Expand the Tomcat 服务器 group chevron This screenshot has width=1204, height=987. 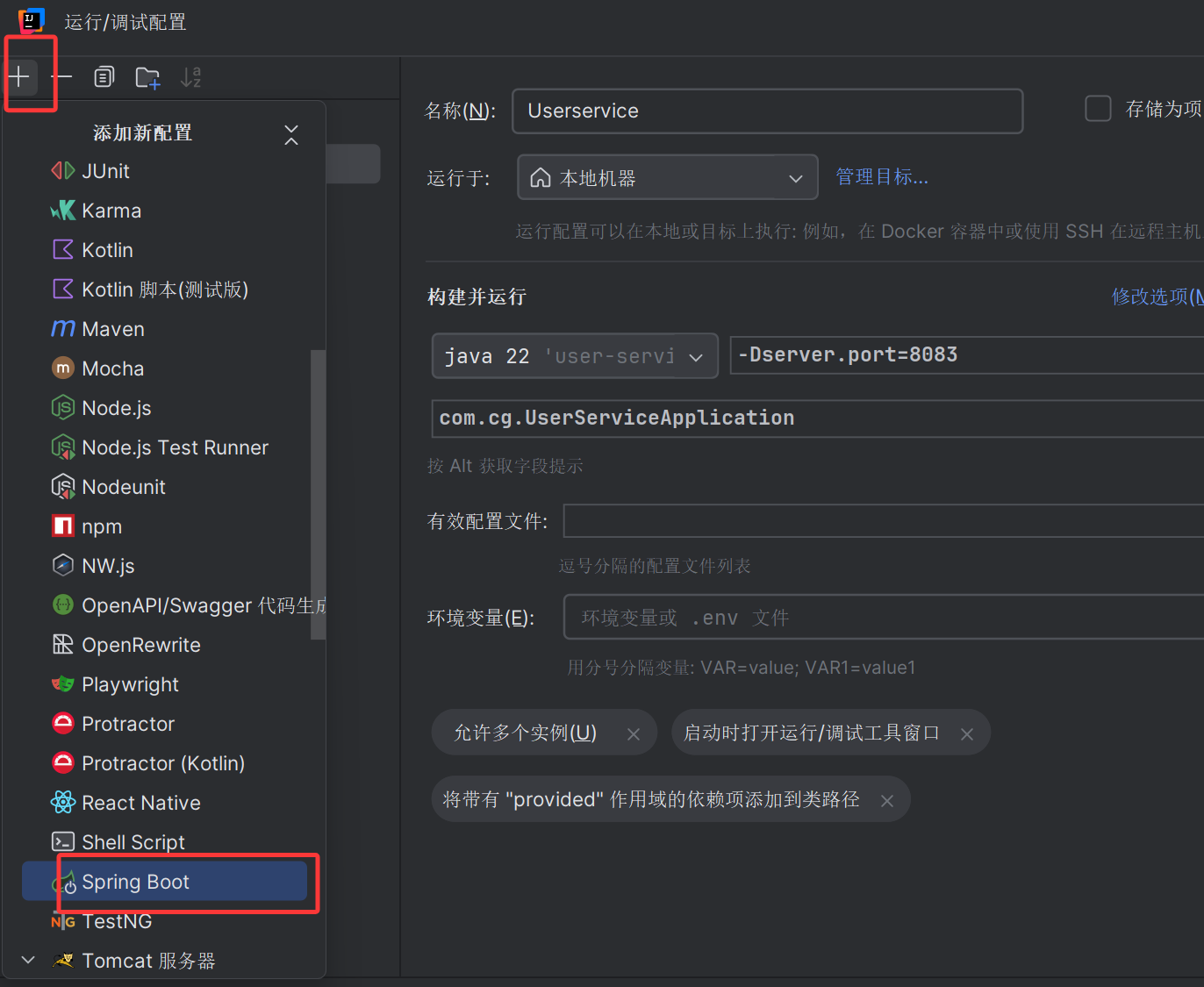(28, 961)
